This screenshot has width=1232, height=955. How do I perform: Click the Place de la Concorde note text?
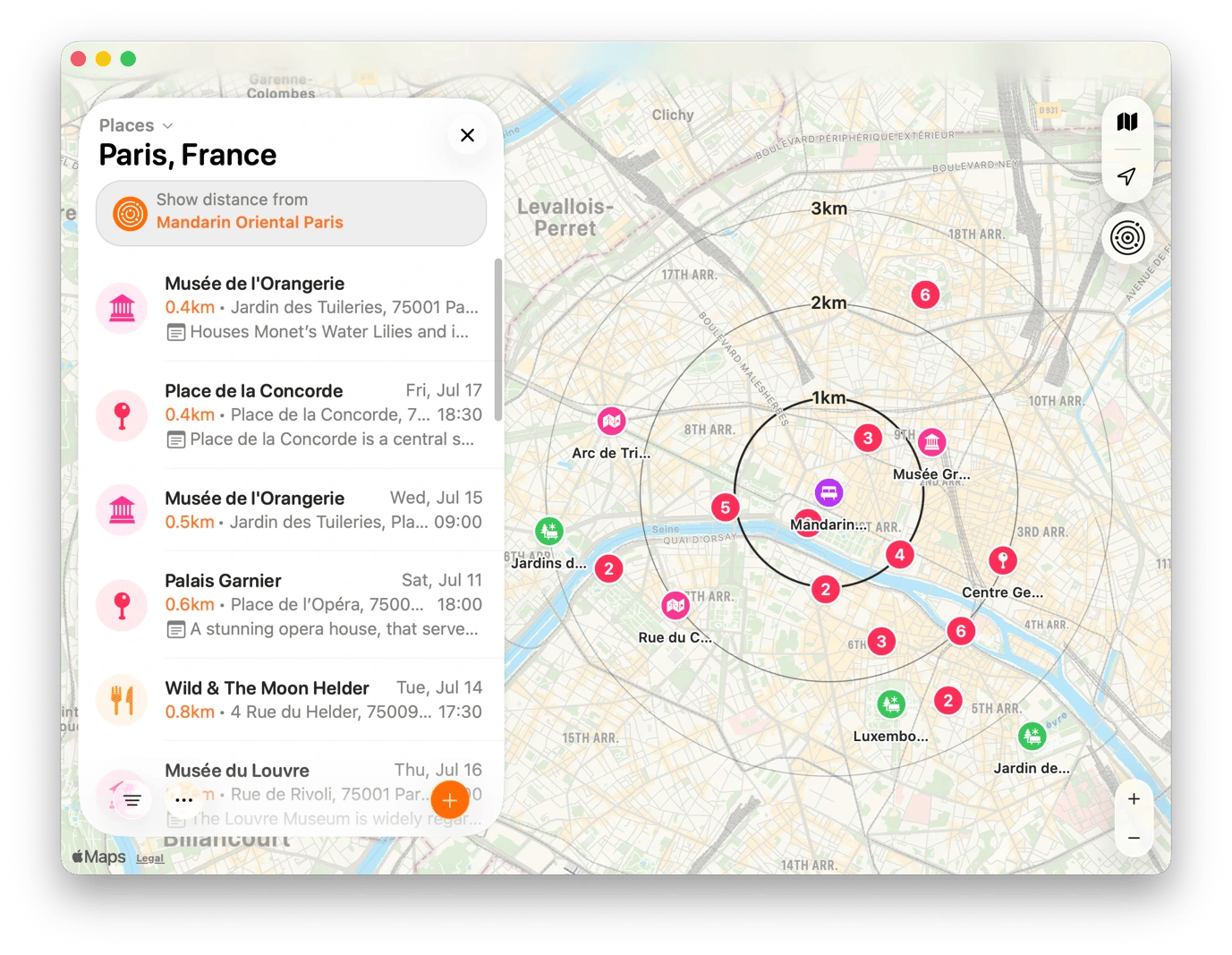point(332,439)
